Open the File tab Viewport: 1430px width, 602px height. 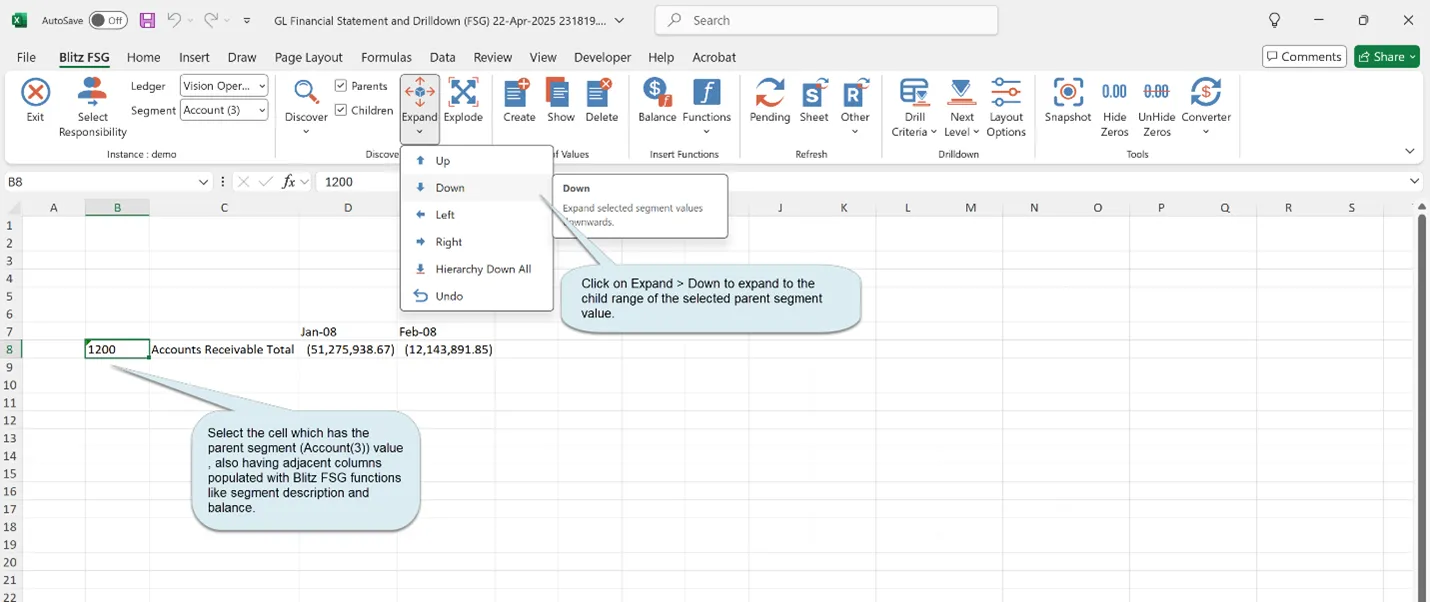26,57
